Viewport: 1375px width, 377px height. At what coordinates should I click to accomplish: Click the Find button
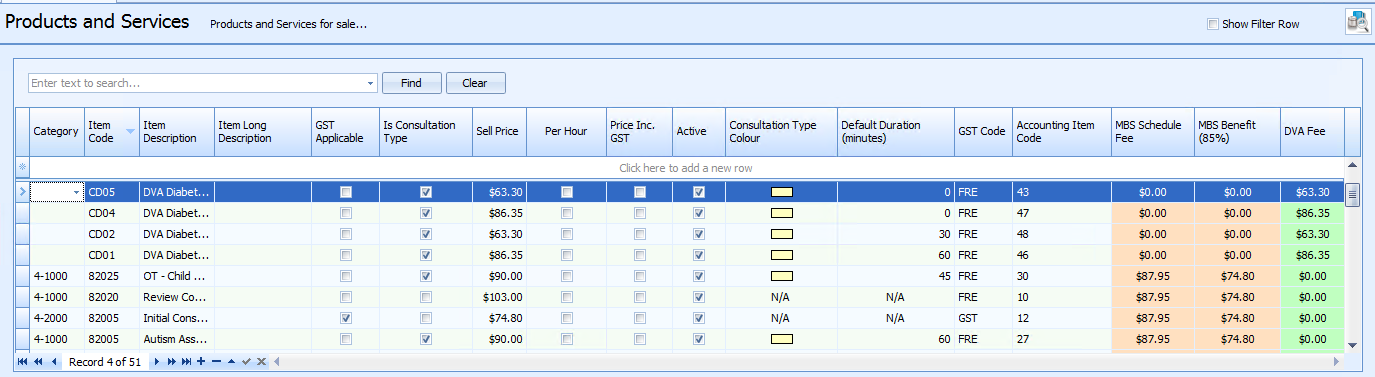pyautogui.click(x=411, y=83)
